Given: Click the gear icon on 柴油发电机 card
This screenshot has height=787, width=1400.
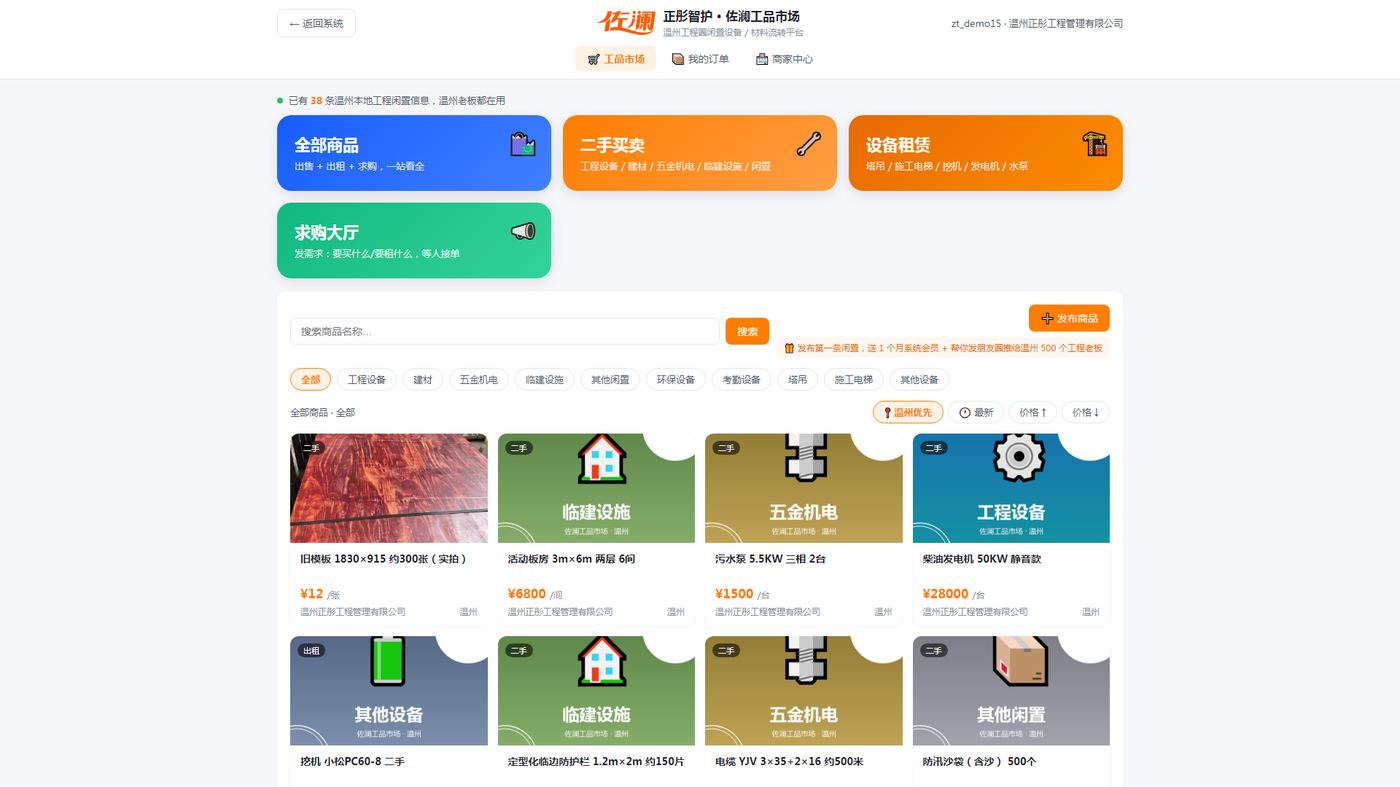Looking at the screenshot, I should (1018, 459).
